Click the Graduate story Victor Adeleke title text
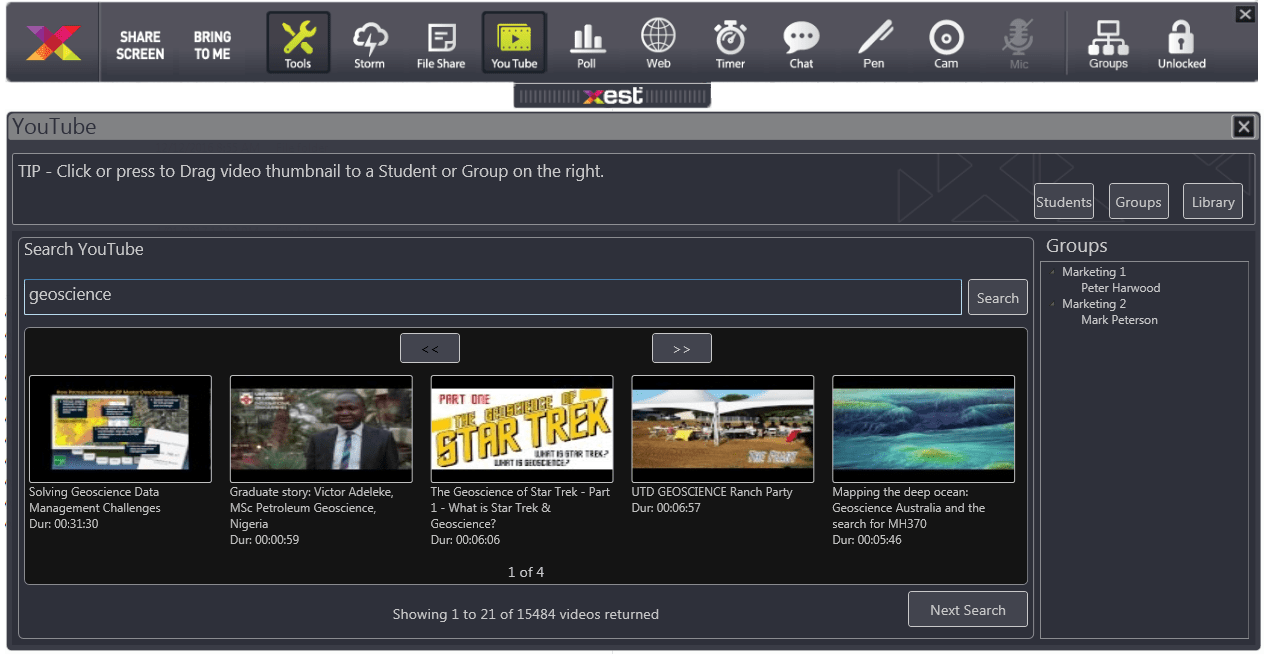Image resolution: width=1275 pixels, height=660 pixels. (x=312, y=508)
